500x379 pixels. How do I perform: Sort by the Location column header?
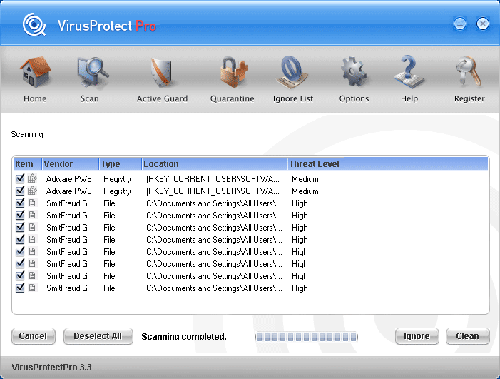click(x=214, y=164)
